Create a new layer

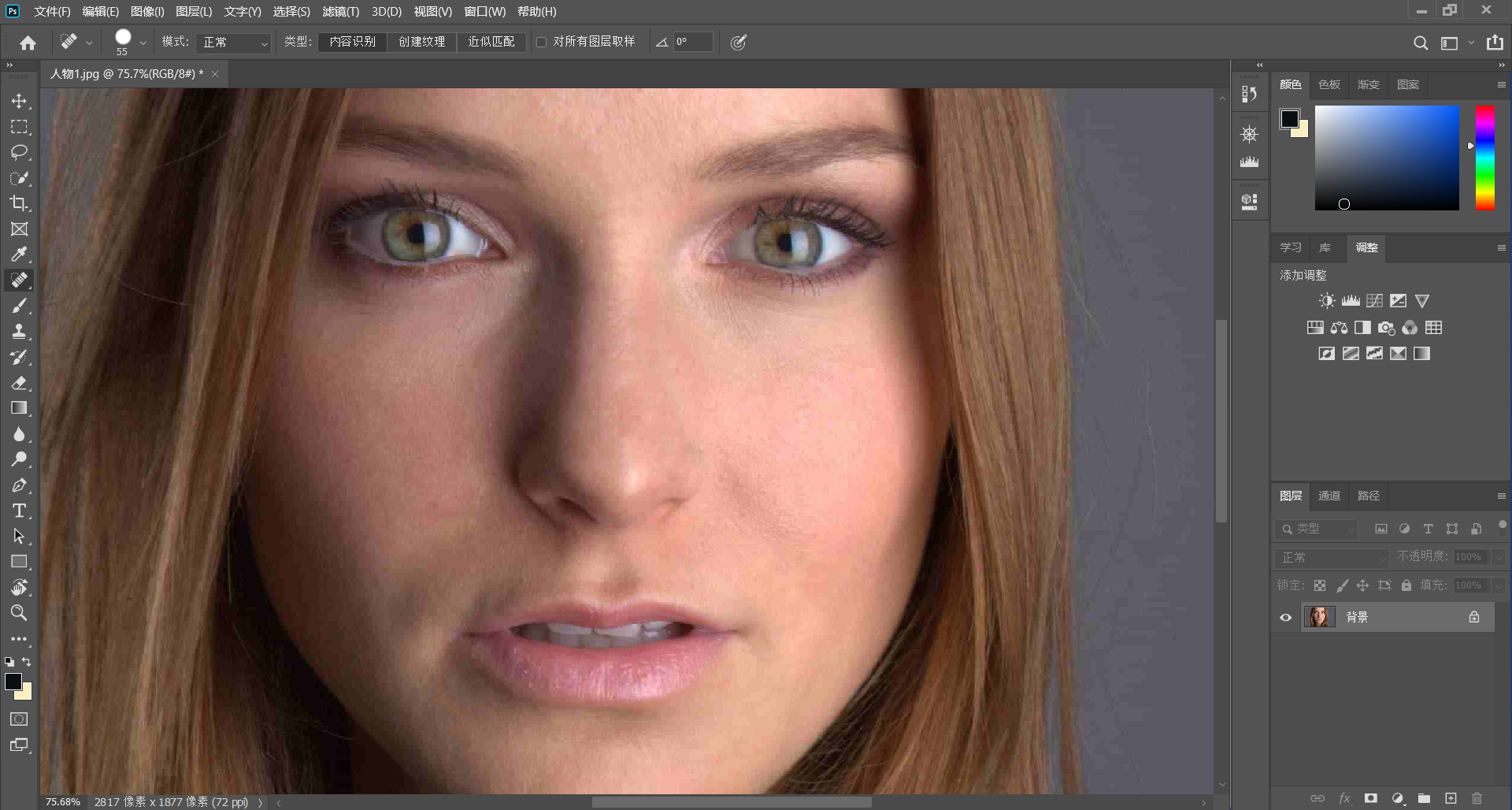coord(1451,798)
